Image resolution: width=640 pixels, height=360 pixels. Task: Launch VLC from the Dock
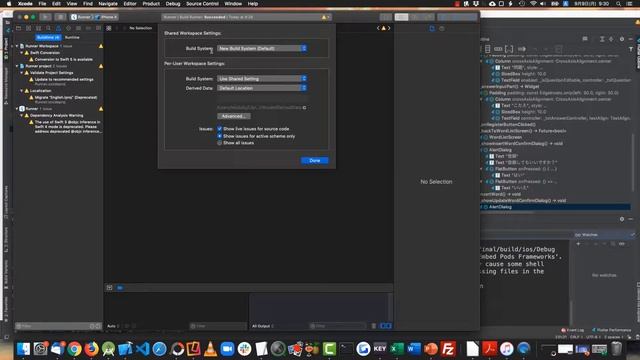[x=210, y=349]
